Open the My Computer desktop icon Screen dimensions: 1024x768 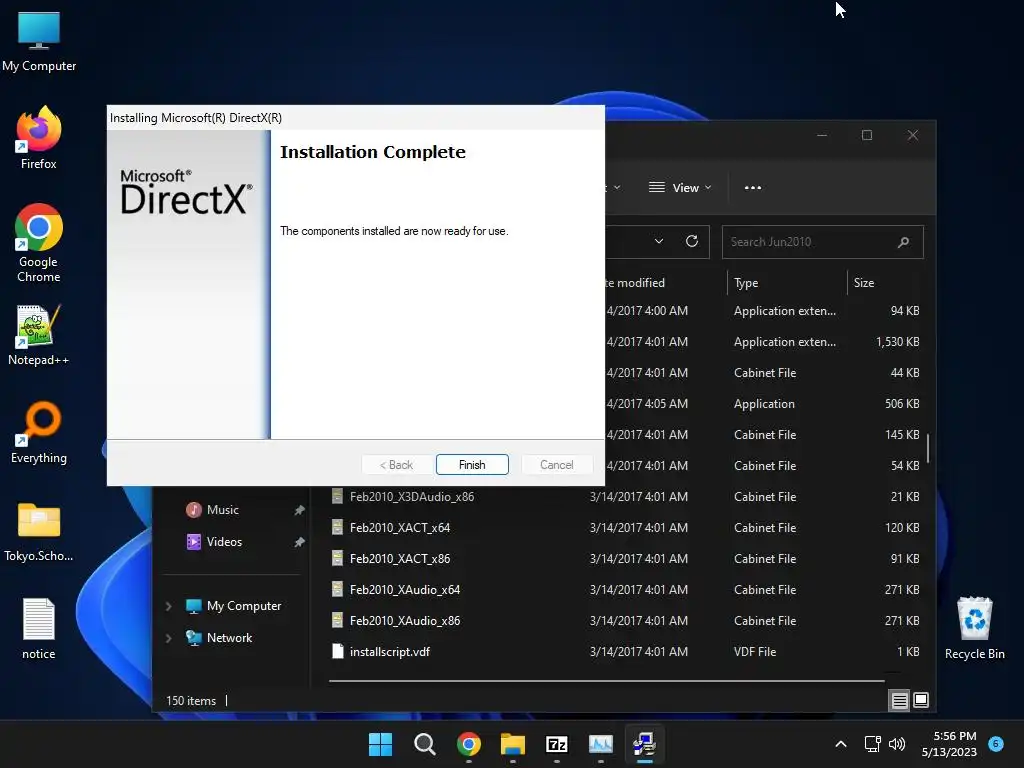coord(39,42)
